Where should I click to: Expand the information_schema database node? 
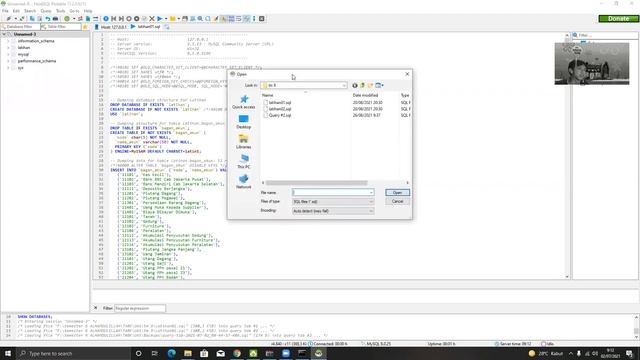8,41
